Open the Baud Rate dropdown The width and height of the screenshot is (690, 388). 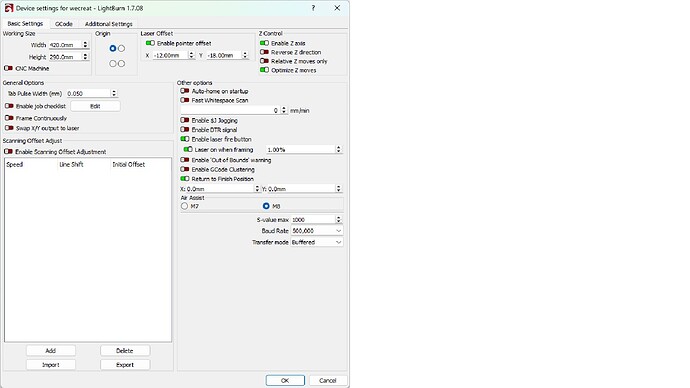317,231
